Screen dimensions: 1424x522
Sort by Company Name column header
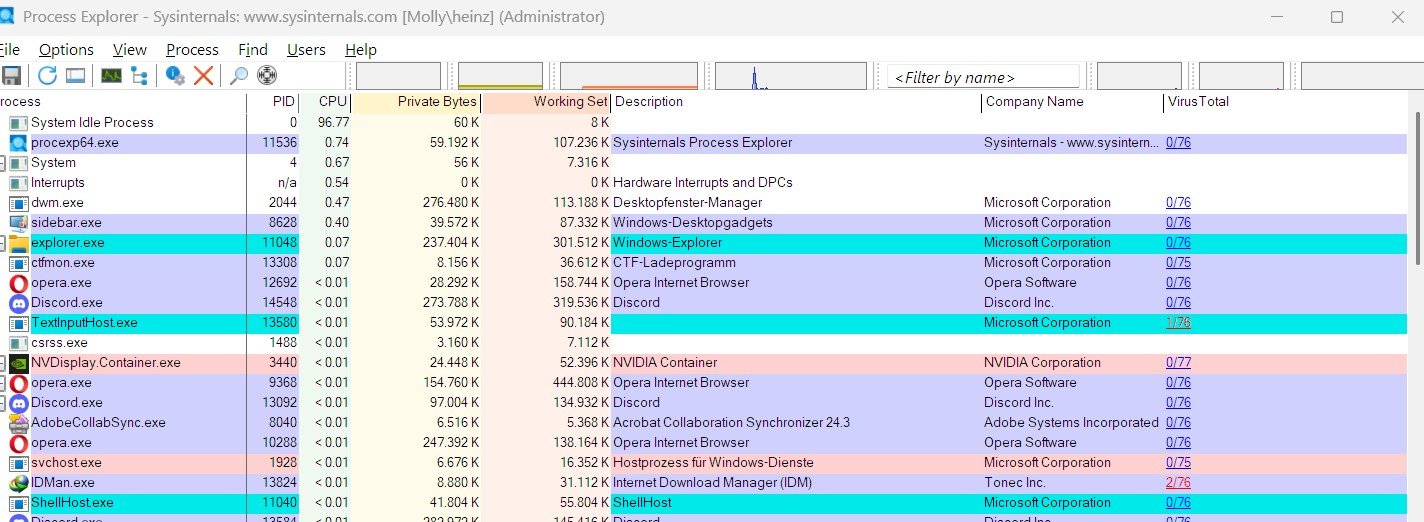(1073, 102)
